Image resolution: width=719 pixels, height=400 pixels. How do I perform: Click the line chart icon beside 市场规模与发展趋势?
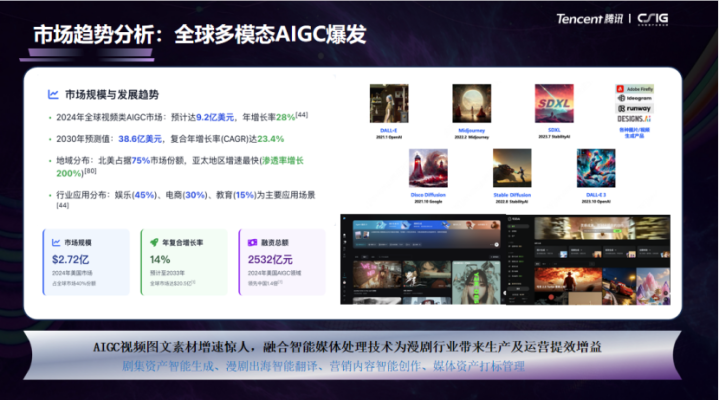[53, 94]
